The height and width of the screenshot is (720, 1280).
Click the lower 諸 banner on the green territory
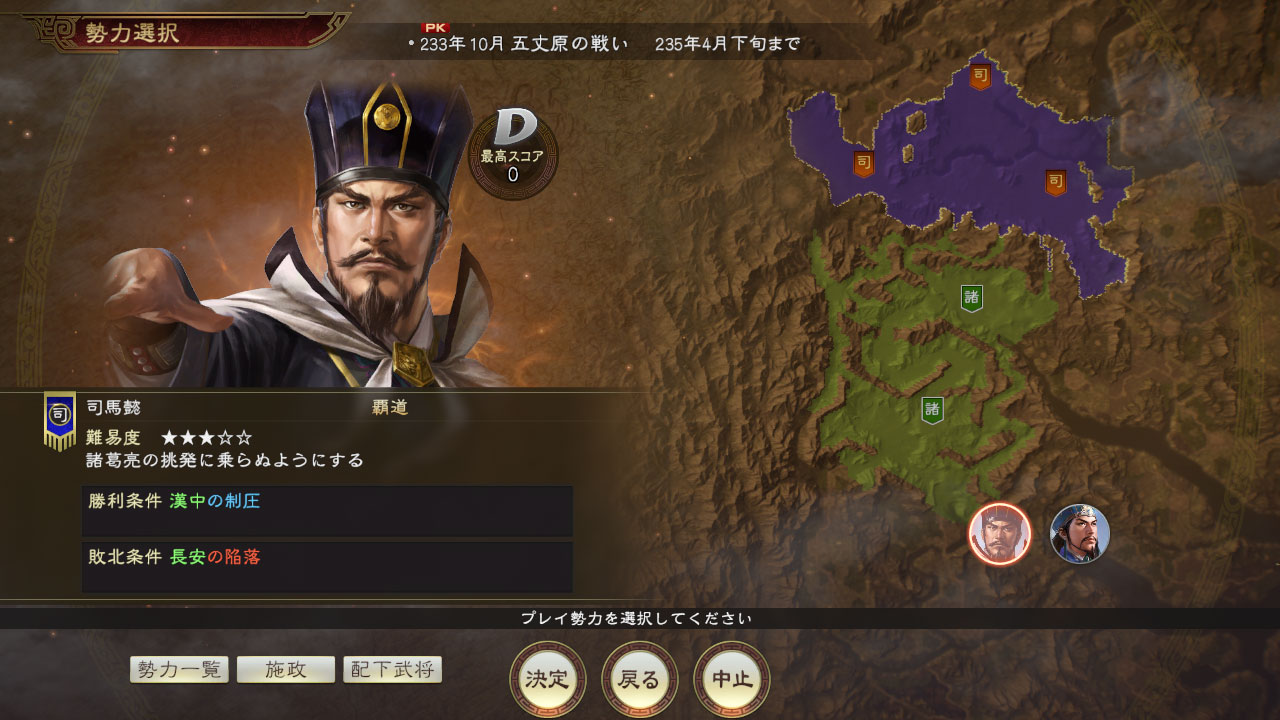(932, 410)
